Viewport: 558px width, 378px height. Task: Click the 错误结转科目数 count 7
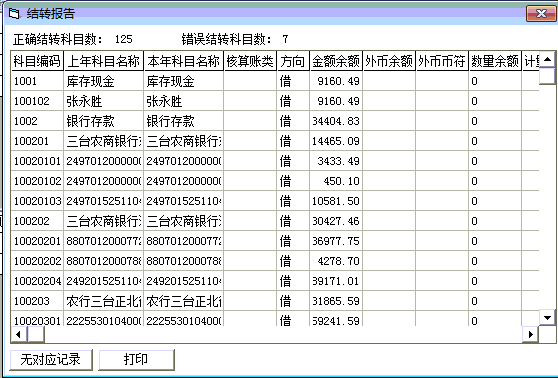click(285, 39)
